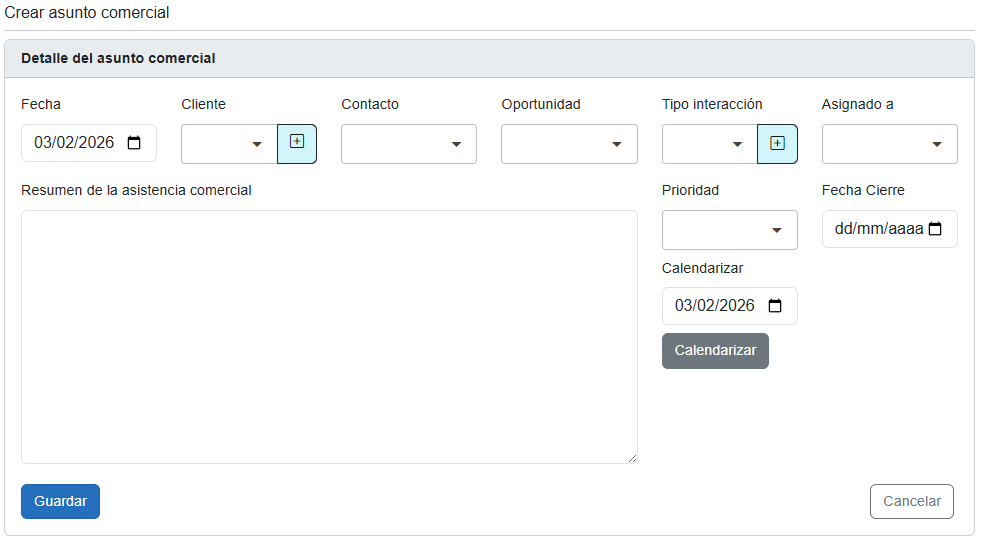Image resolution: width=982 pixels, height=543 pixels.
Task: Open the Tipo interacción dropdown
Action: point(709,144)
